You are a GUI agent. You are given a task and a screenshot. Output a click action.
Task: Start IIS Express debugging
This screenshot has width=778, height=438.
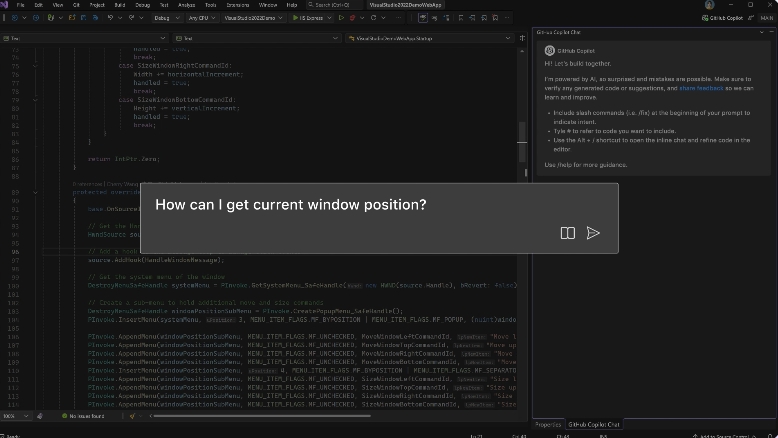pyautogui.click(x=308, y=18)
